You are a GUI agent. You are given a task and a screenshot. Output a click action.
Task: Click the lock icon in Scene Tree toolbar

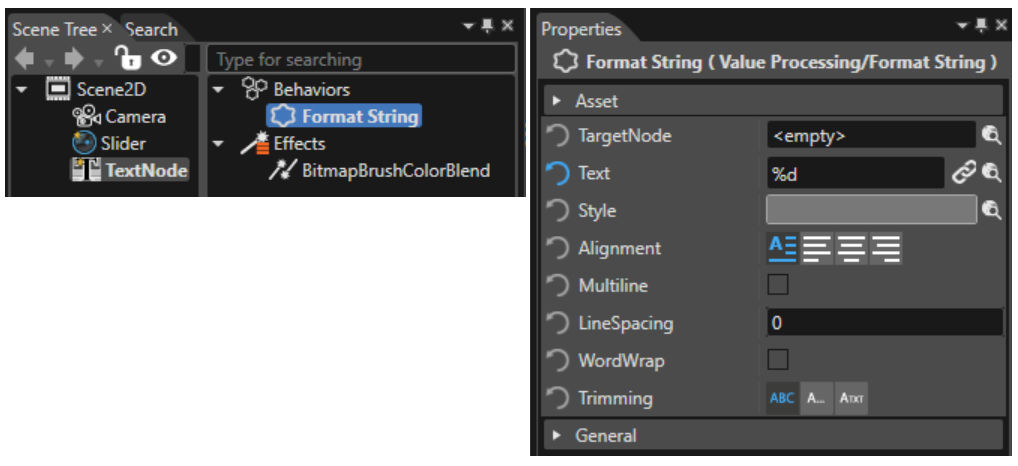pyautogui.click(x=128, y=58)
